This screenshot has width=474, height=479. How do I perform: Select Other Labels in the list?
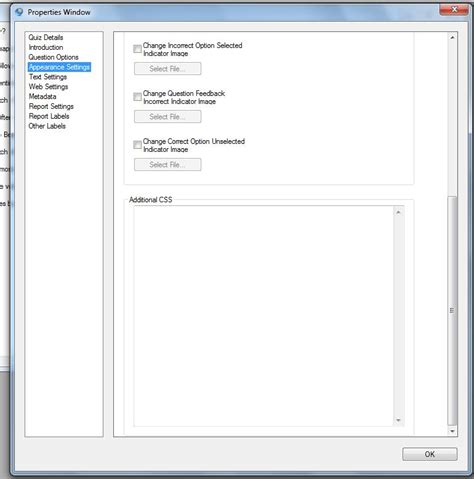pyautogui.click(x=47, y=126)
